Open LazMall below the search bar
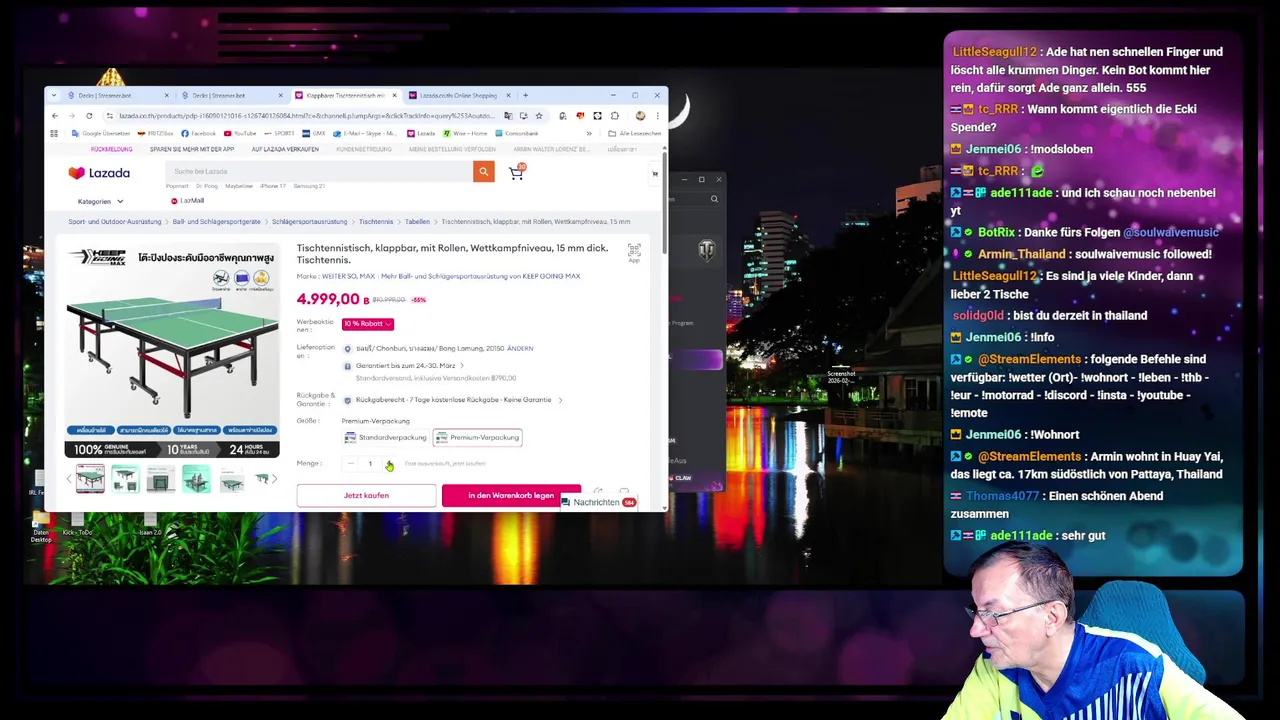Screen dimensions: 1280x720 pyautogui.click(x=187, y=201)
